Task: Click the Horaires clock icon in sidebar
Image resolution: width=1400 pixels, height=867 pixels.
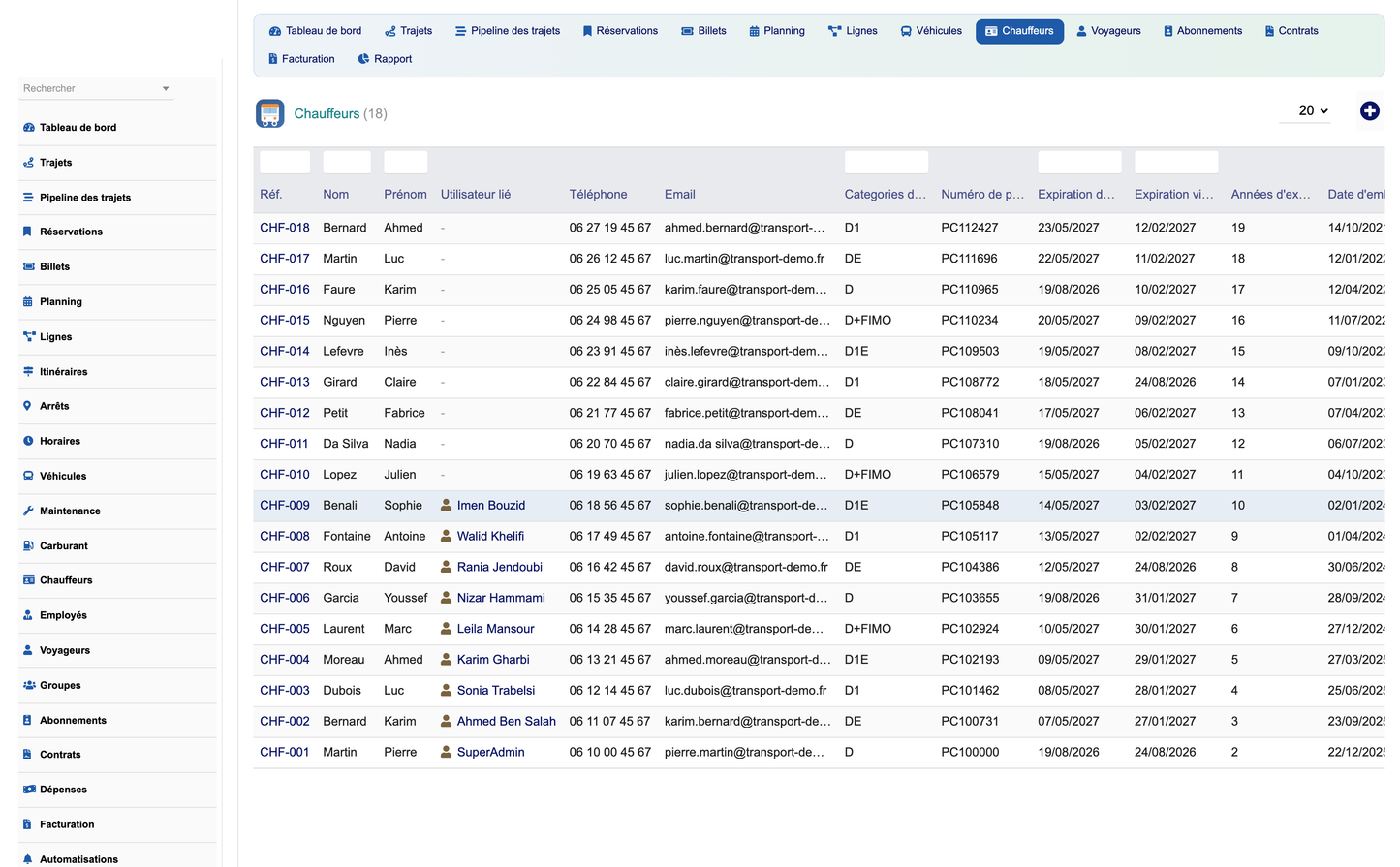Action: [x=28, y=441]
